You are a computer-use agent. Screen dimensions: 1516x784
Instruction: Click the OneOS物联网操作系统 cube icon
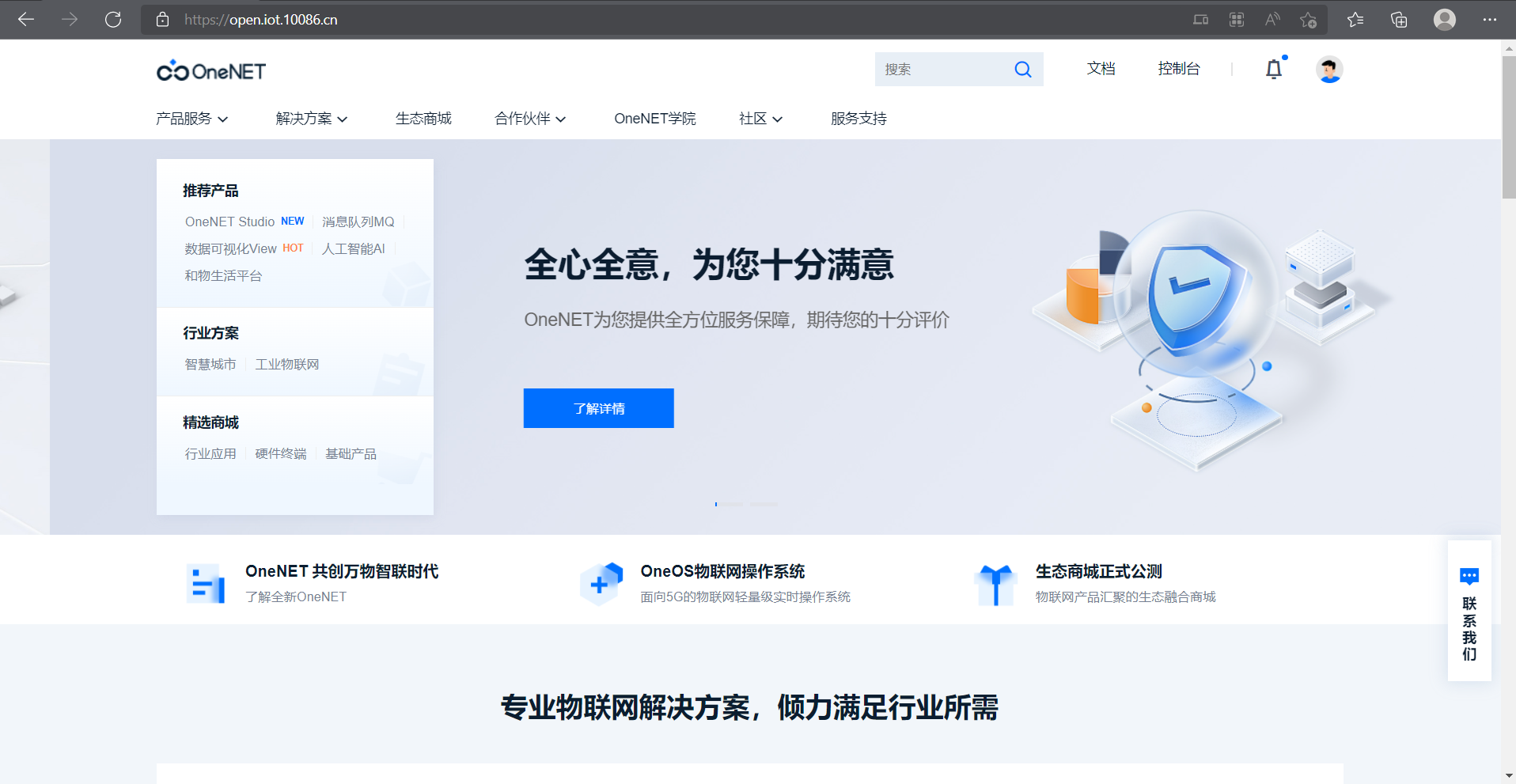click(601, 584)
